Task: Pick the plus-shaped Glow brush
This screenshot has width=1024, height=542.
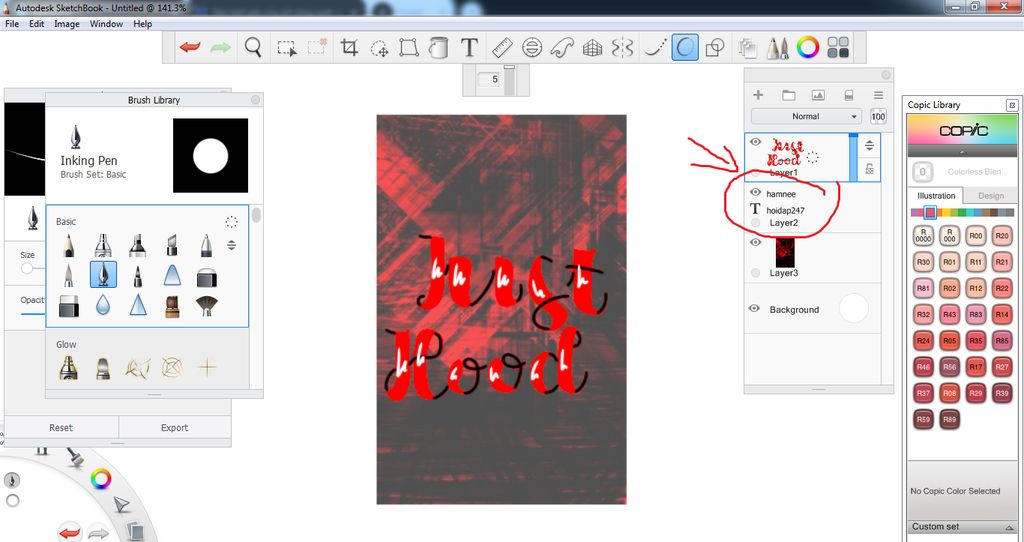Action: tap(206, 368)
